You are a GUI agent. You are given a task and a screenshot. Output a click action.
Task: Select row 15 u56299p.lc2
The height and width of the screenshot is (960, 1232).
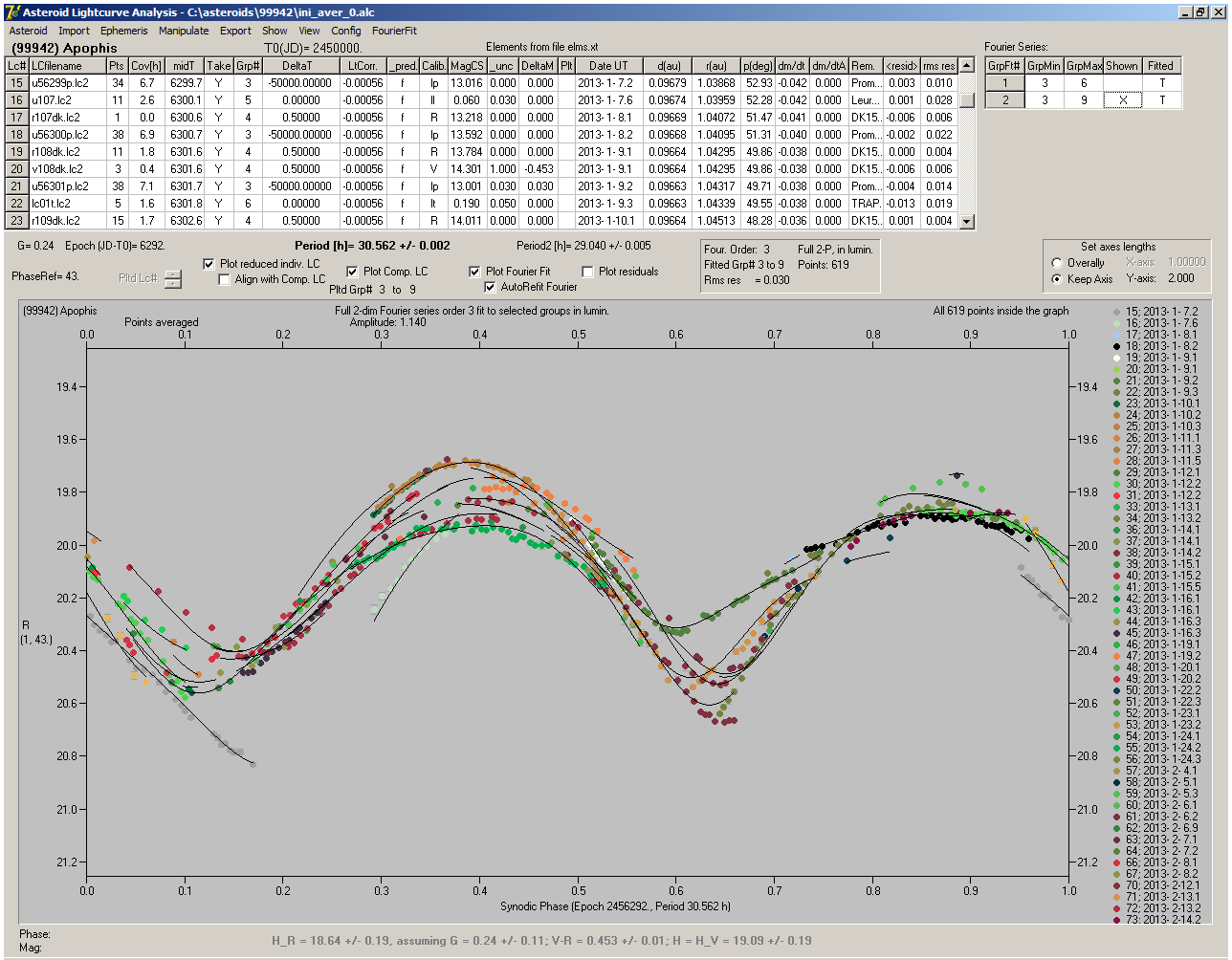click(482, 83)
